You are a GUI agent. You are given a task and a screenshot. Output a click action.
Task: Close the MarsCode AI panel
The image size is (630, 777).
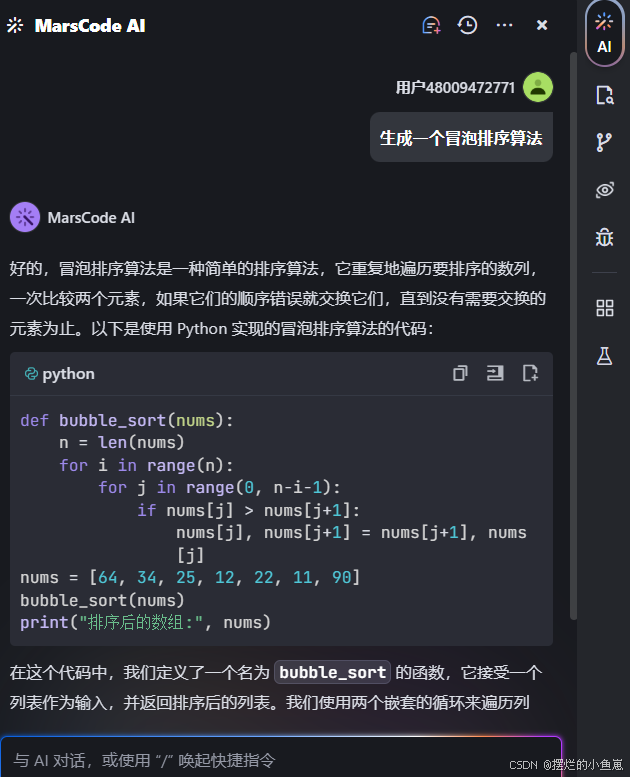542,25
